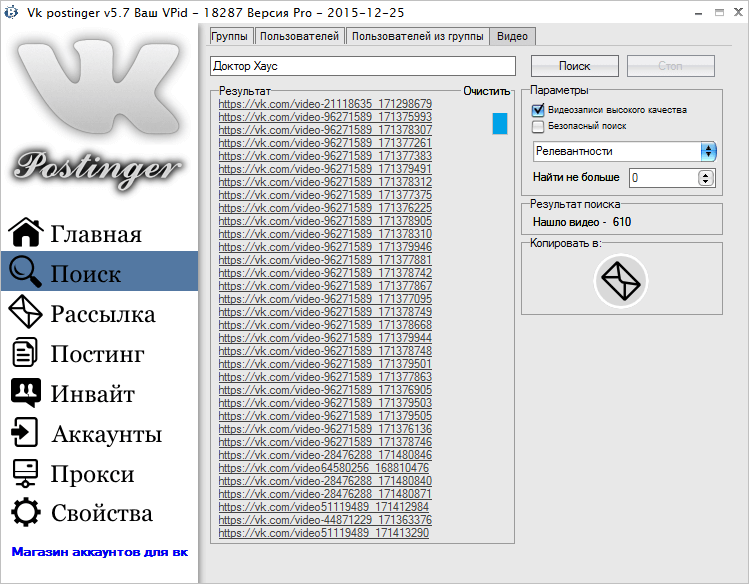Image resolution: width=749 pixels, height=584 pixels.
Task: Switch to the Пользователей tab
Action: tap(300, 36)
